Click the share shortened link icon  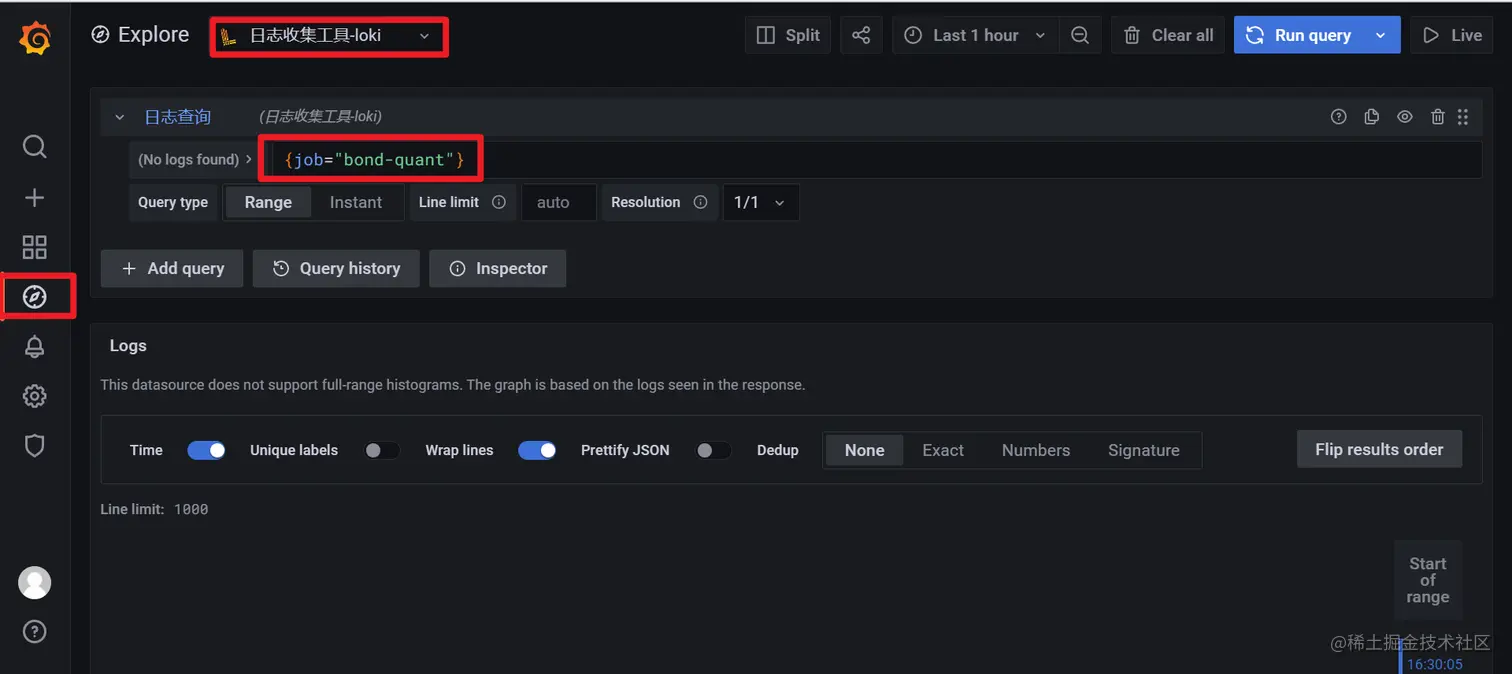tap(861, 35)
